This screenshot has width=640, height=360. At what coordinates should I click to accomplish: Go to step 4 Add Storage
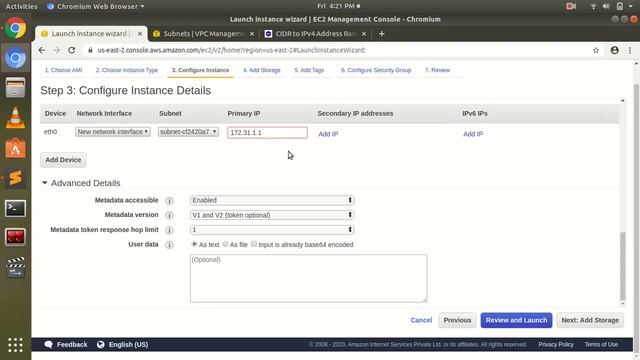pyautogui.click(x=262, y=70)
